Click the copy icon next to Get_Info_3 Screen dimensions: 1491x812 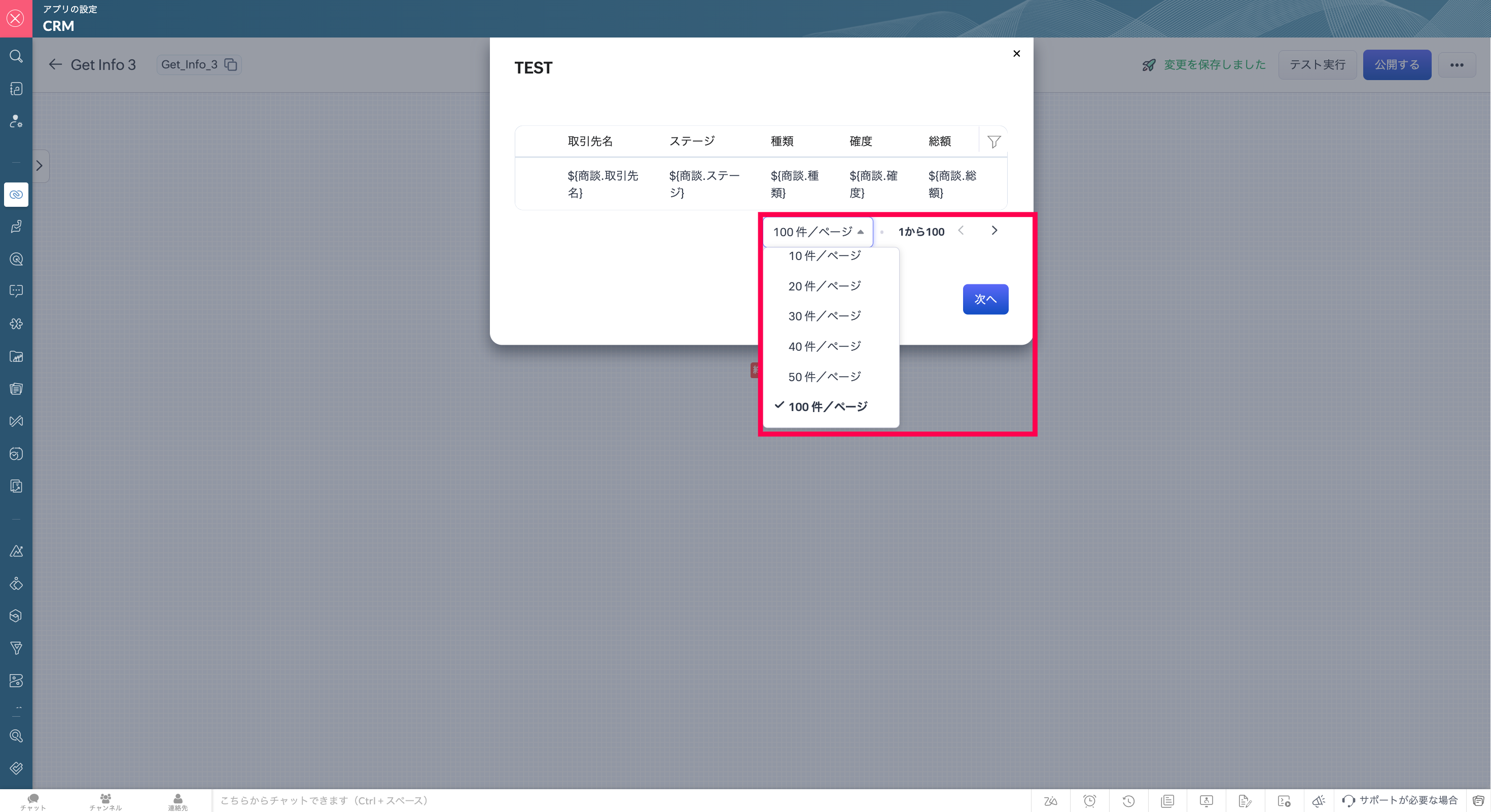tap(230, 65)
